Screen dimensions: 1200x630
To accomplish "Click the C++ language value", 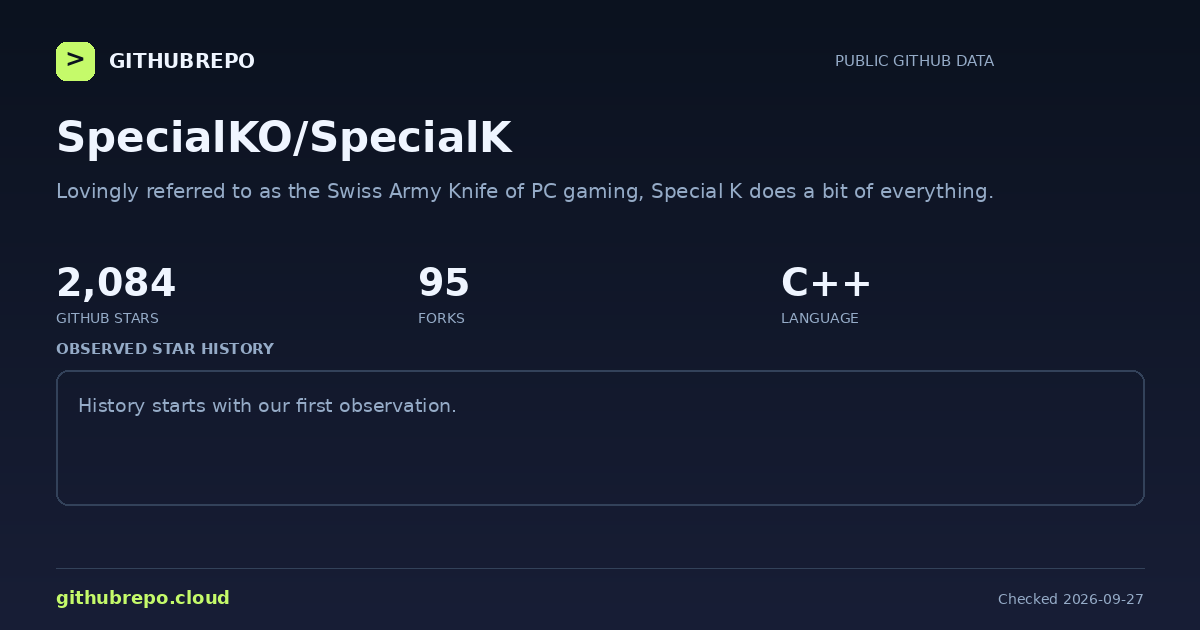I will point(826,283).
